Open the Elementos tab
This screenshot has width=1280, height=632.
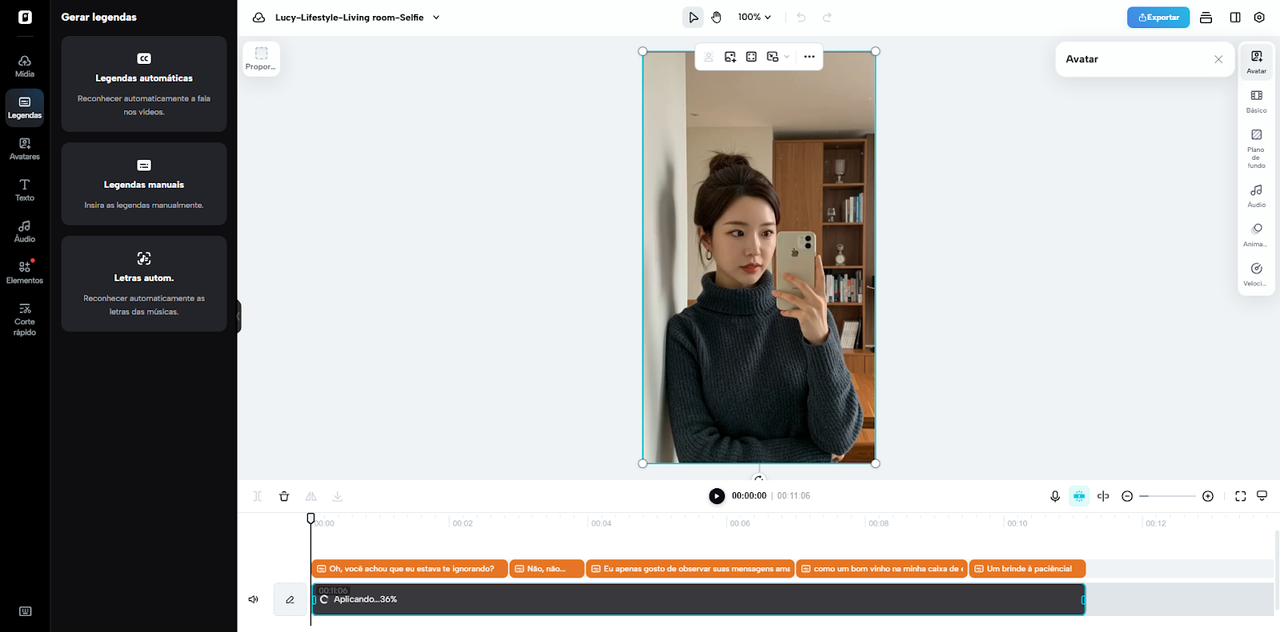24,272
